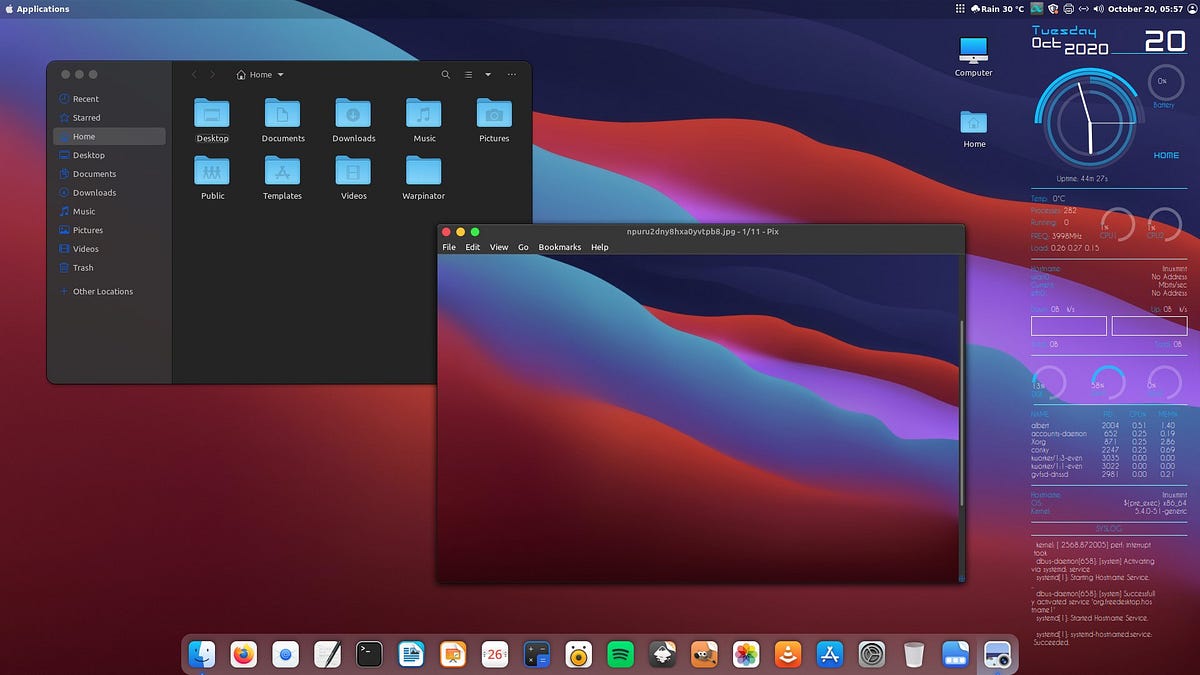1200x675 pixels.
Task: Open the search icon in file manager
Action: tap(446, 75)
